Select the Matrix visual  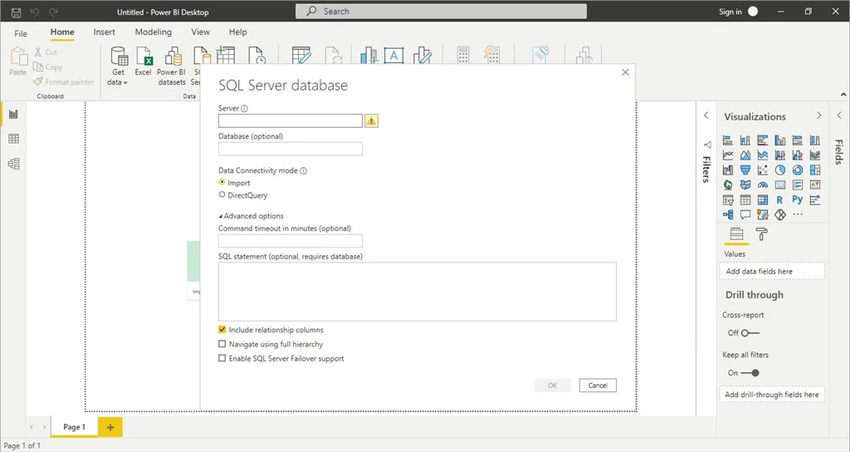point(763,200)
